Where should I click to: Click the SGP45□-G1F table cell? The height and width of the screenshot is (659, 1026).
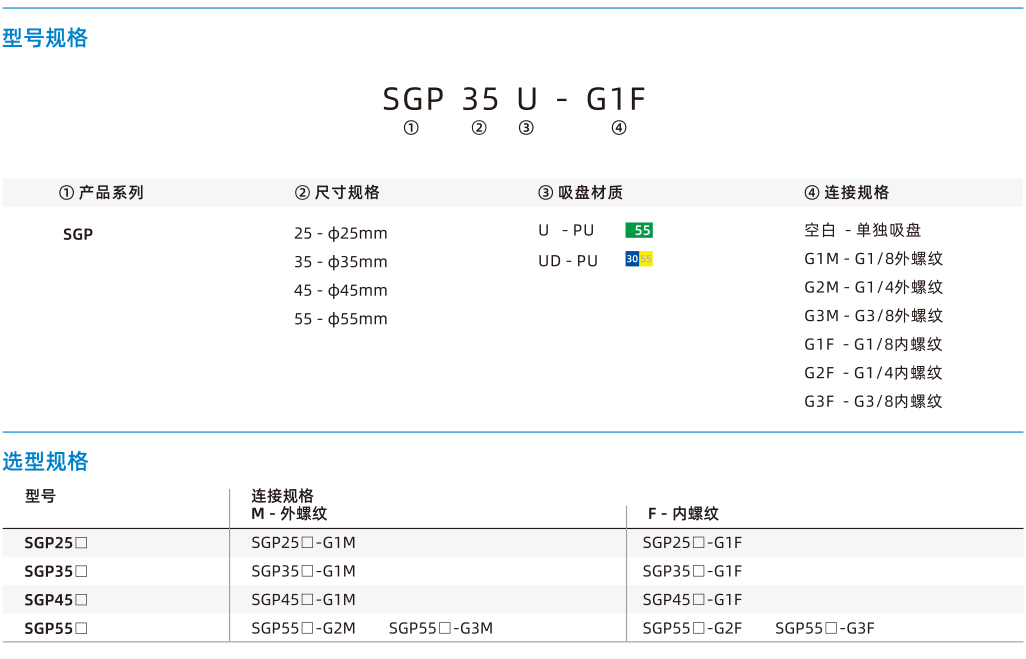click(x=692, y=600)
